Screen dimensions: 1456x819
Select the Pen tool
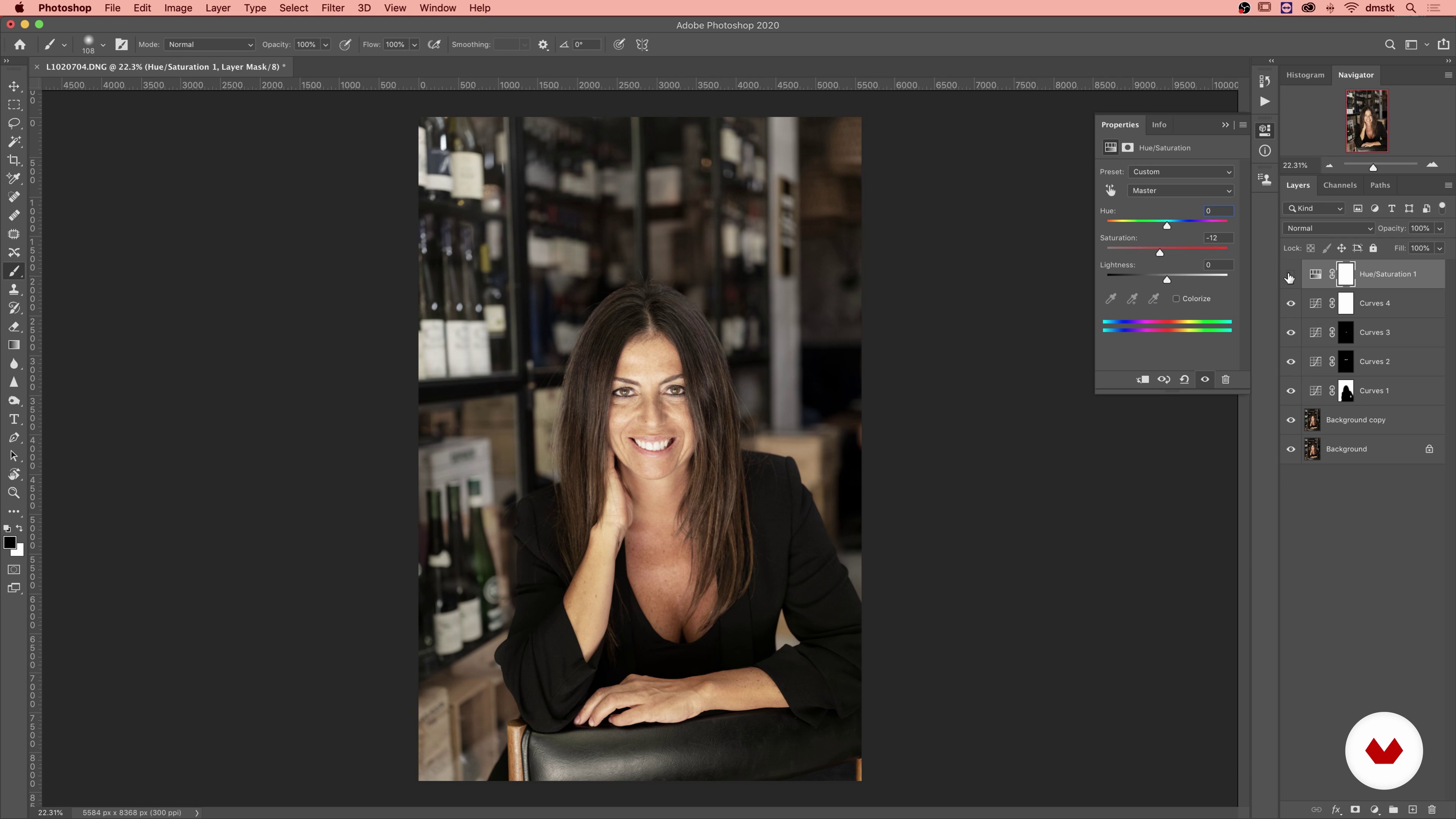pos(14,438)
